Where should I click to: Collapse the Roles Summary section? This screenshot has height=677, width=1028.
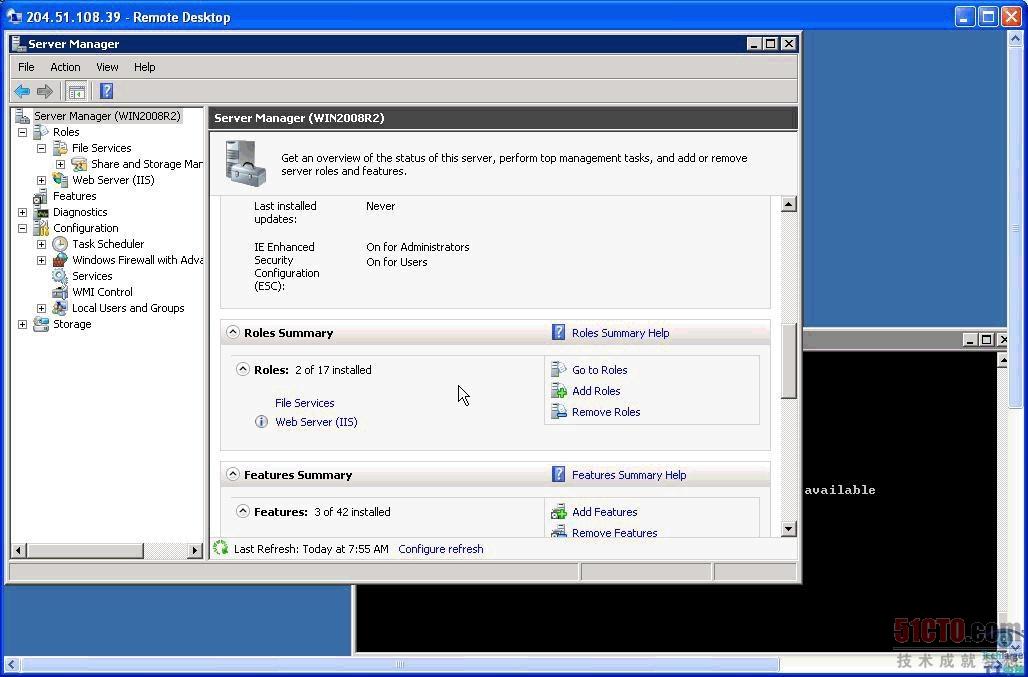(233, 332)
